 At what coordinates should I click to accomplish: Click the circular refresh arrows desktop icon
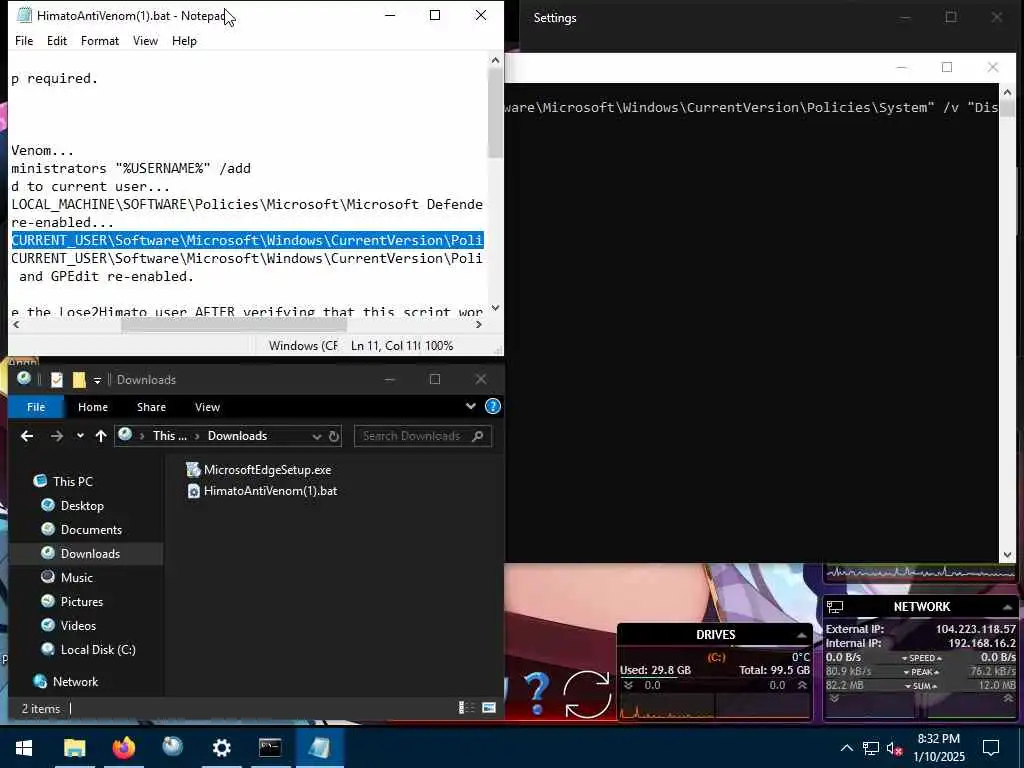(x=586, y=694)
